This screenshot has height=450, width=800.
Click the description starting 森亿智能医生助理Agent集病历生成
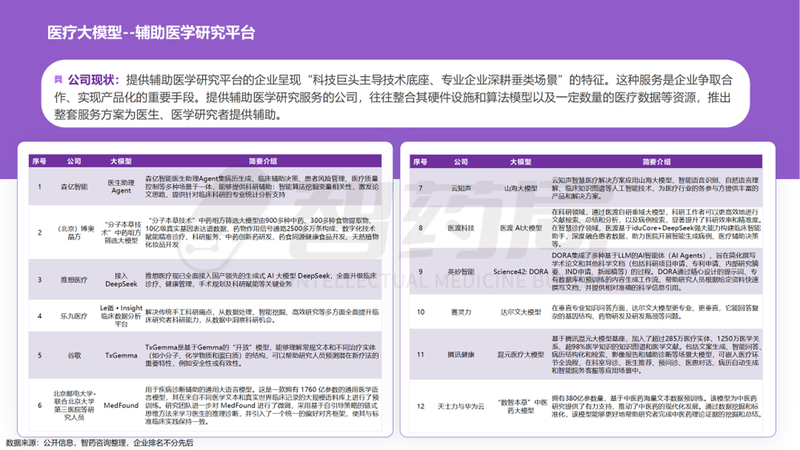(262, 187)
